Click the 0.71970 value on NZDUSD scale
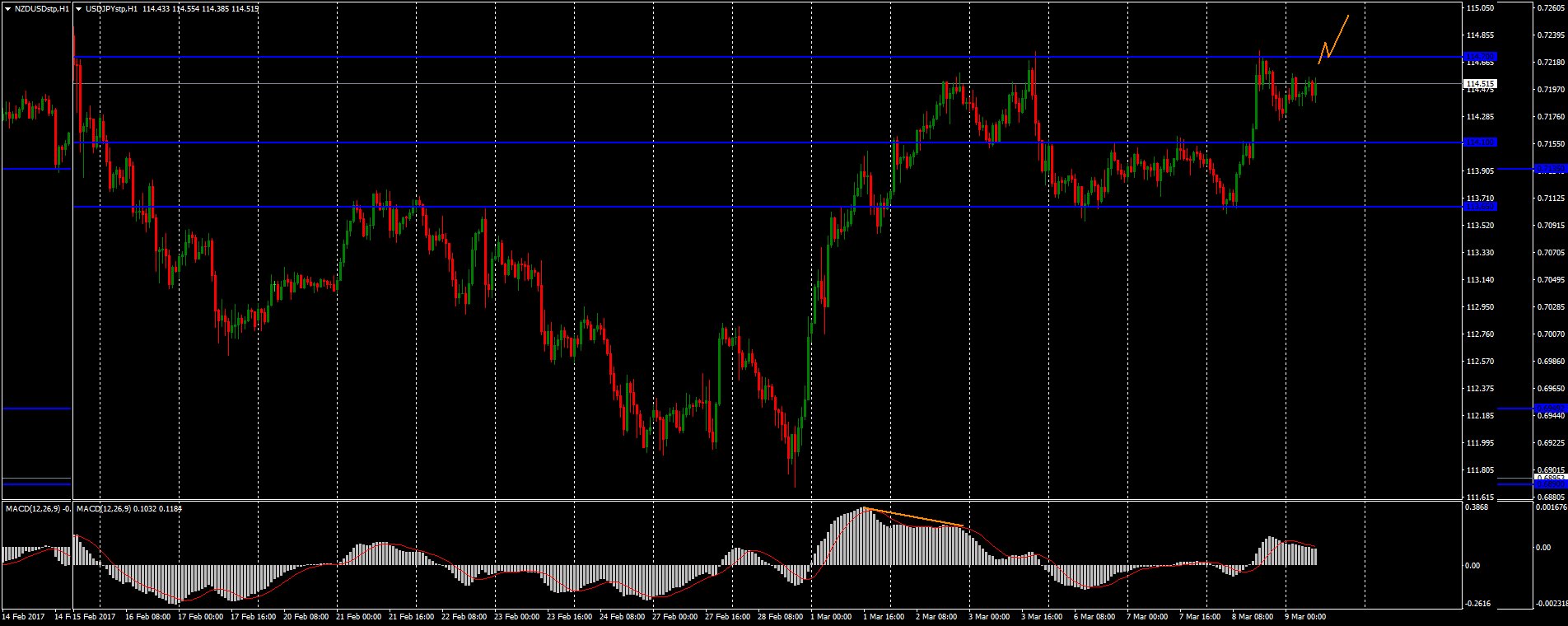The height and width of the screenshot is (626, 1568). (1552, 90)
